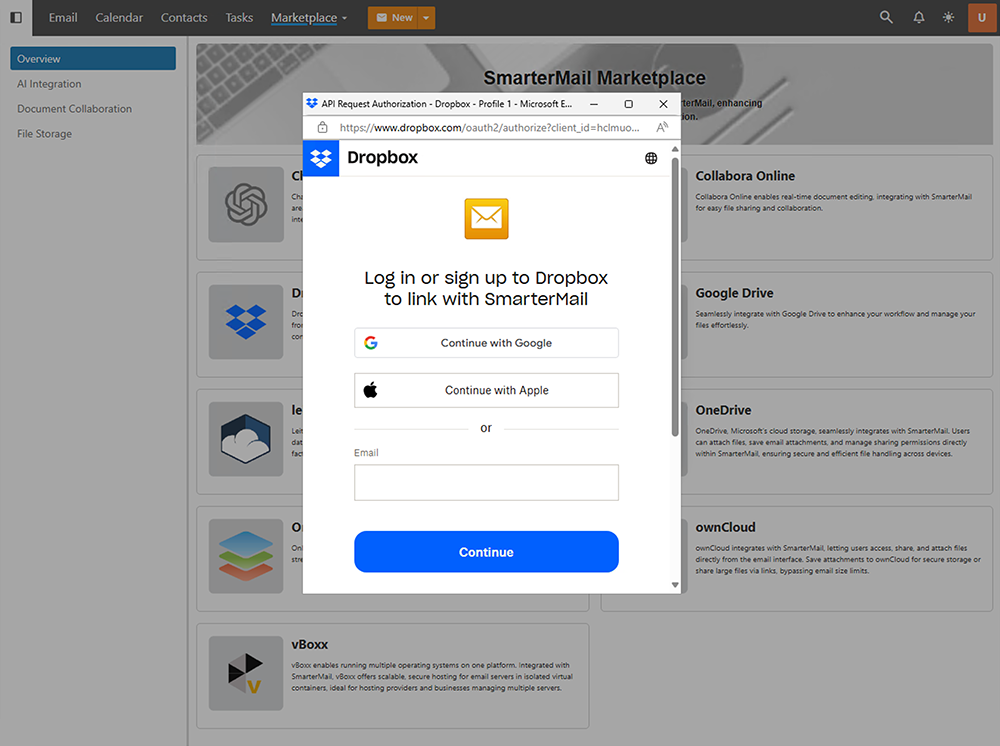Click the SmarterMail Marketplace heading
This screenshot has width=1000, height=746.
point(594,78)
